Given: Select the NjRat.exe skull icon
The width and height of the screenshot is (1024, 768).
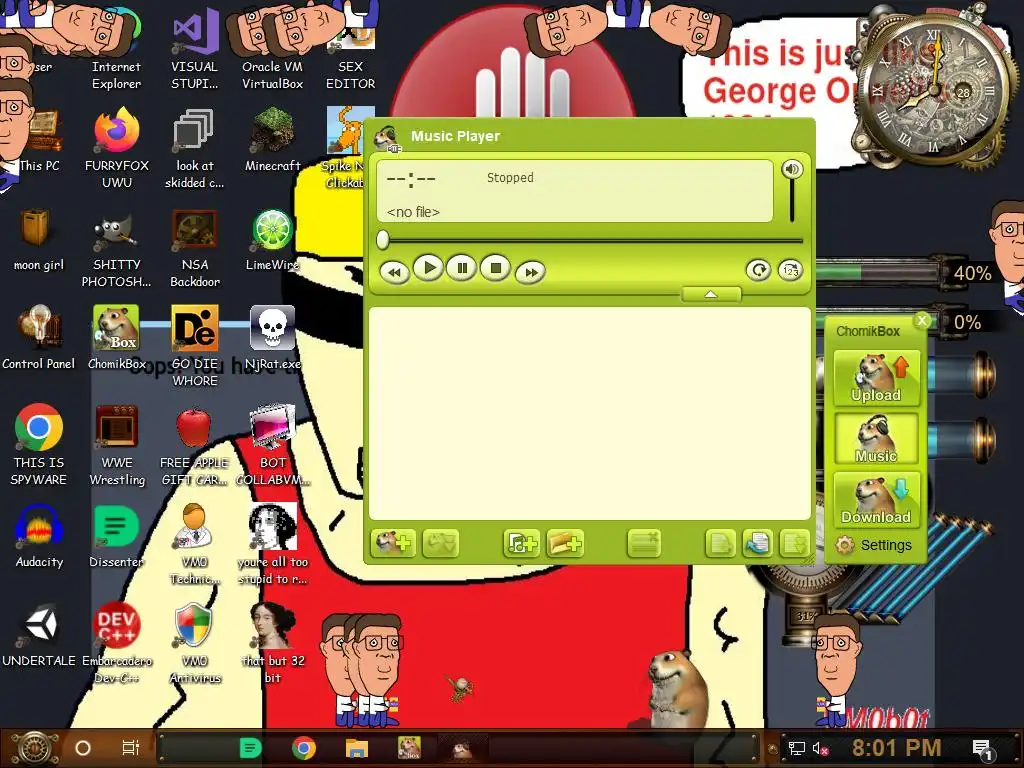Looking at the screenshot, I should click(x=272, y=338).
